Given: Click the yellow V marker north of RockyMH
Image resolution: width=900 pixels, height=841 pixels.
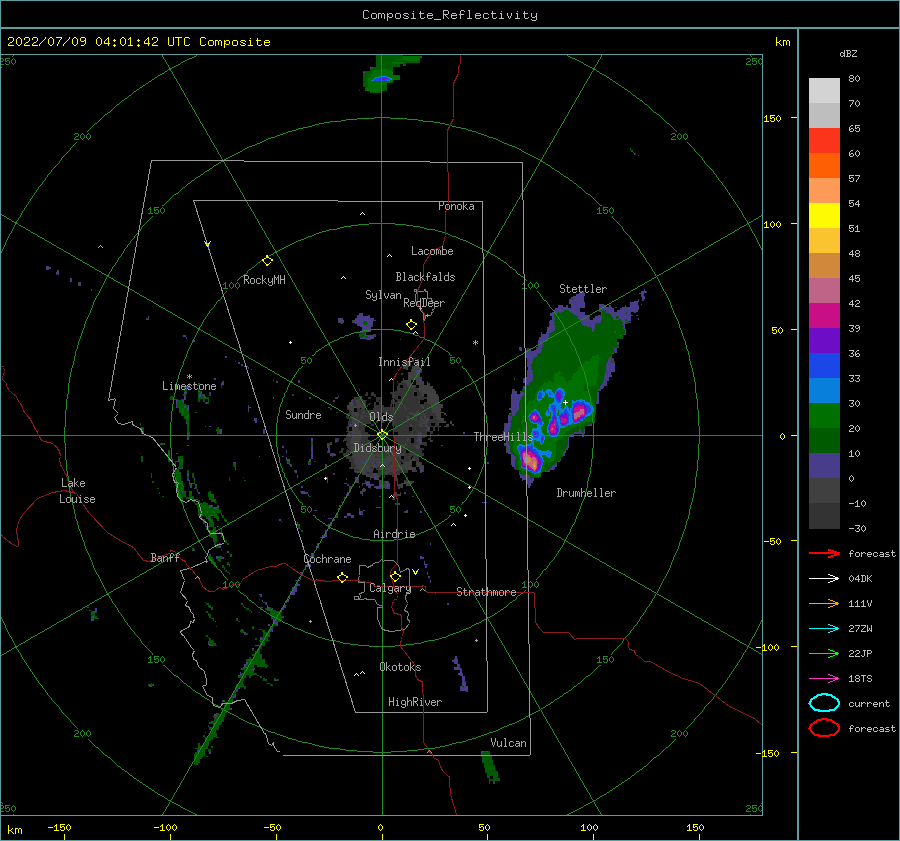Looking at the screenshot, I should pos(208,244).
